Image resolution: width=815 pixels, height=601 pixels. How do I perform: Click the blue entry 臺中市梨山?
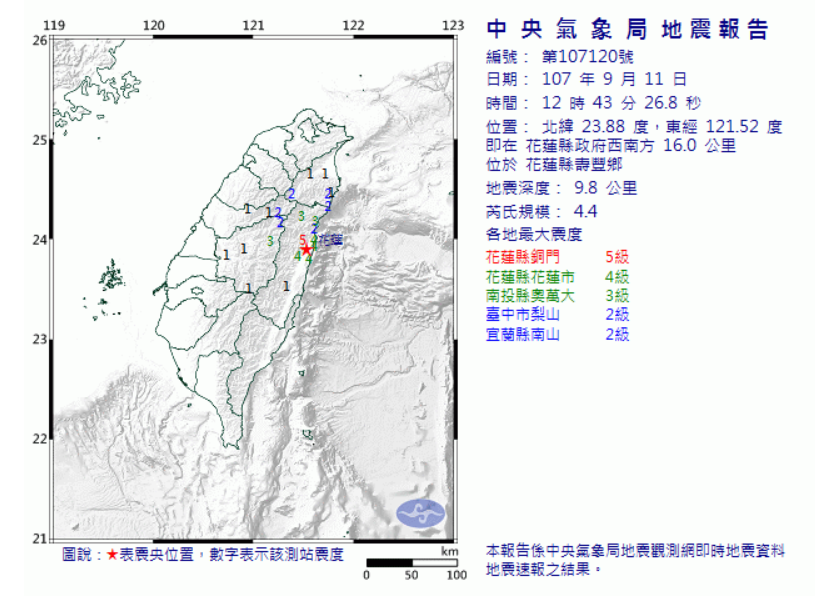pyautogui.click(x=523, y=314)
